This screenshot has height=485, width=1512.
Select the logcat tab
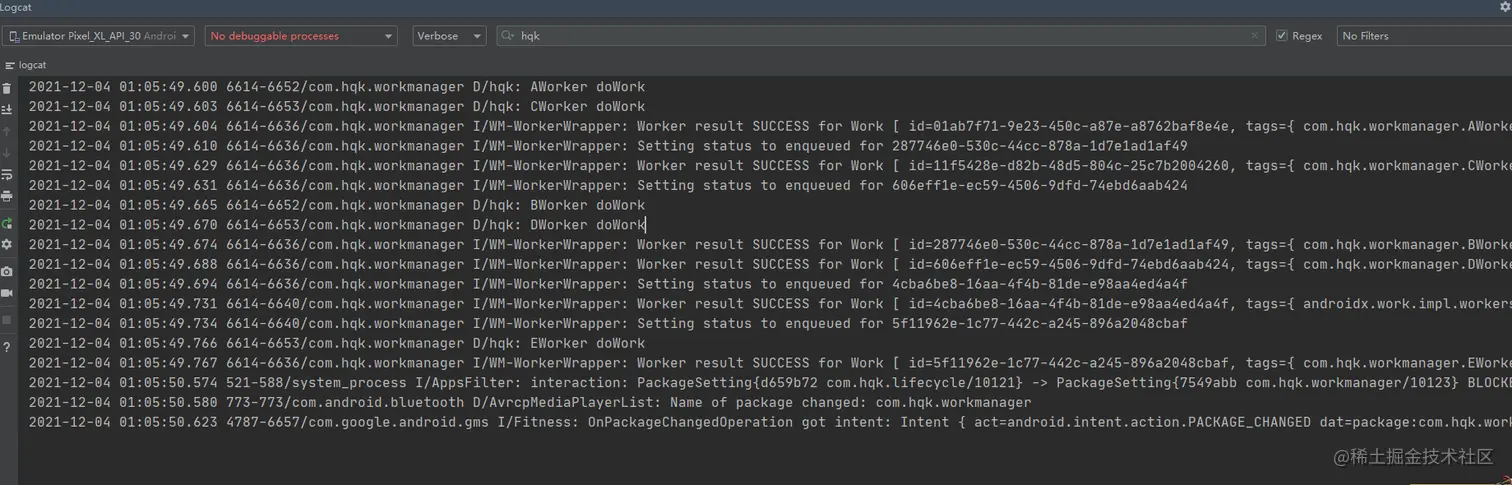tap(26, 65)
